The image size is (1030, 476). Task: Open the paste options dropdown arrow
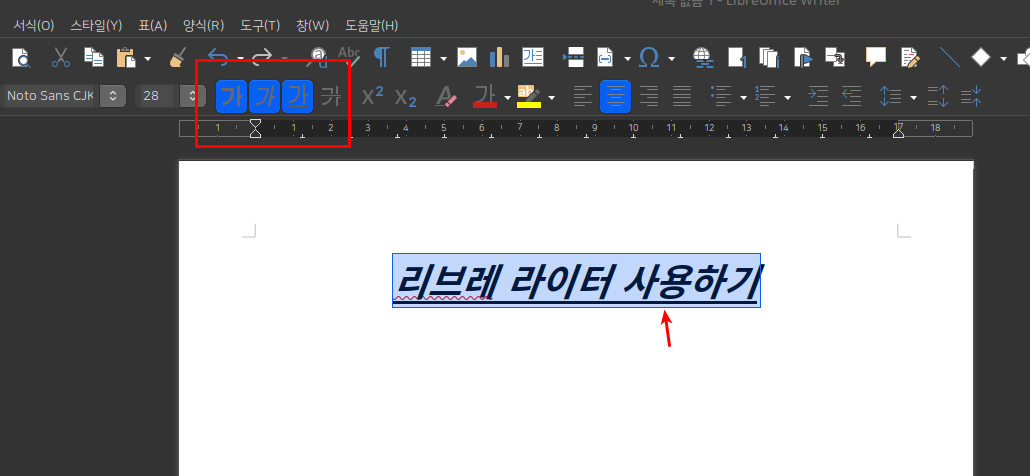[x=147, y=58]
